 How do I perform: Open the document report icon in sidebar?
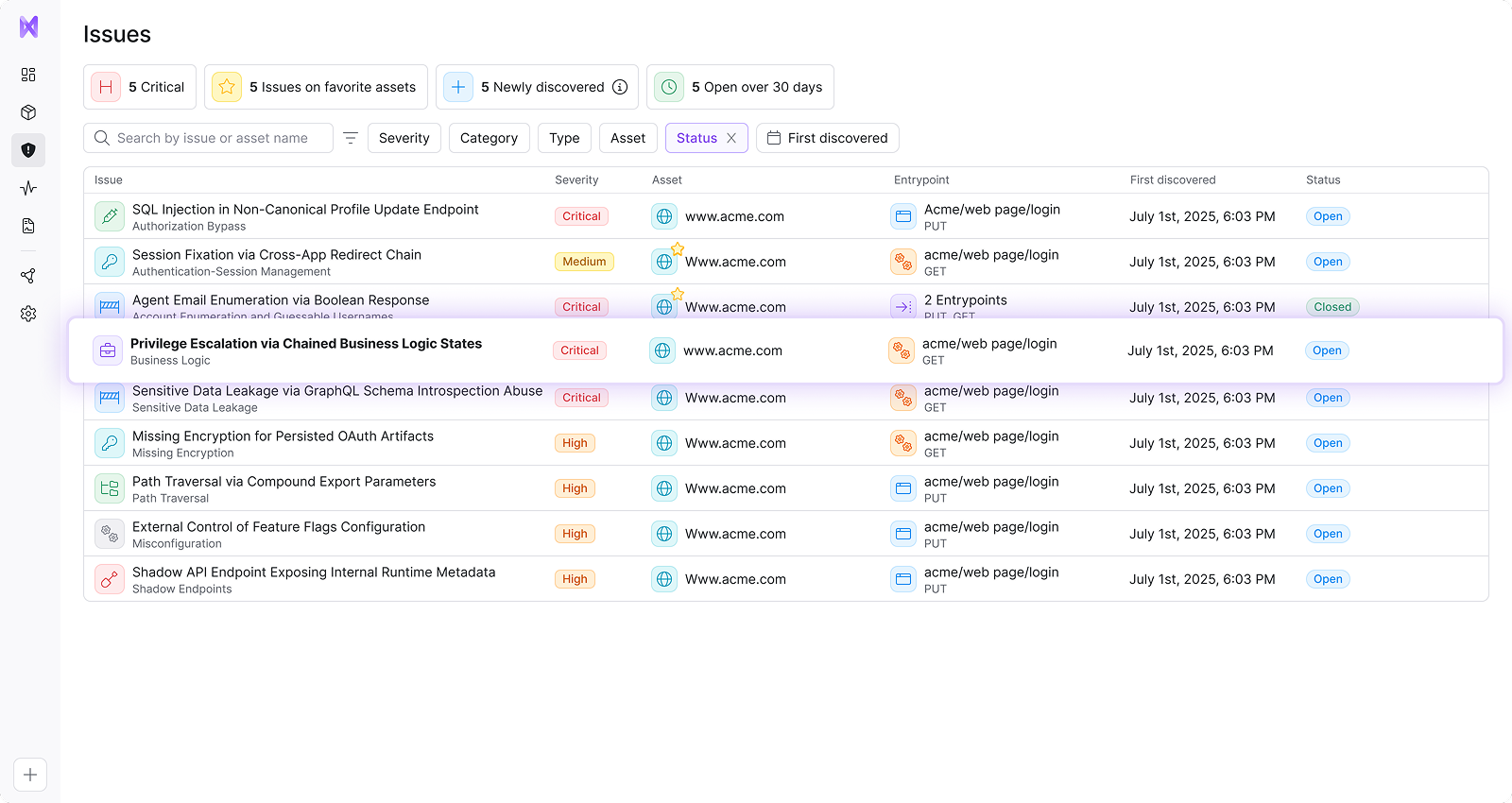click(28, 226)
